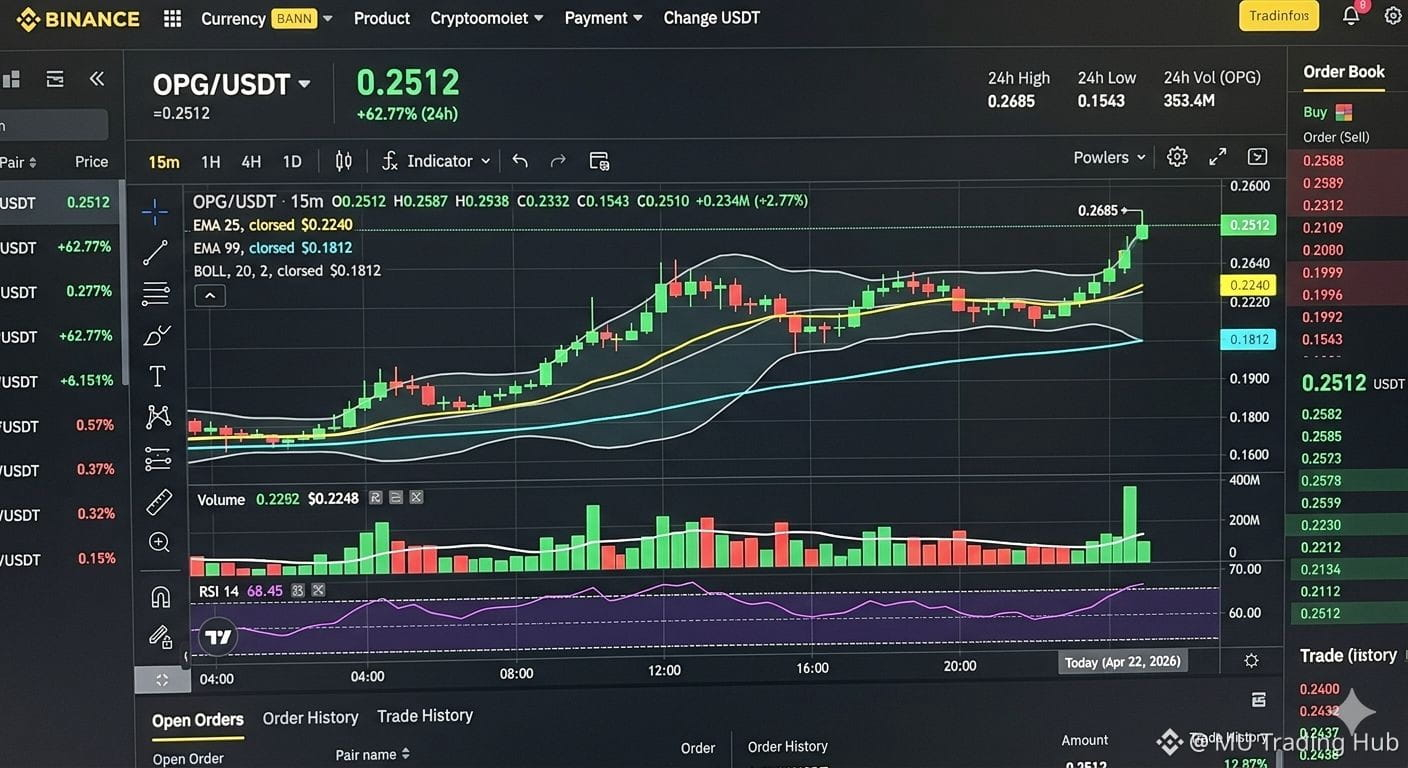Open the apps grid menu beside Binance logo

tap(172, 18)
